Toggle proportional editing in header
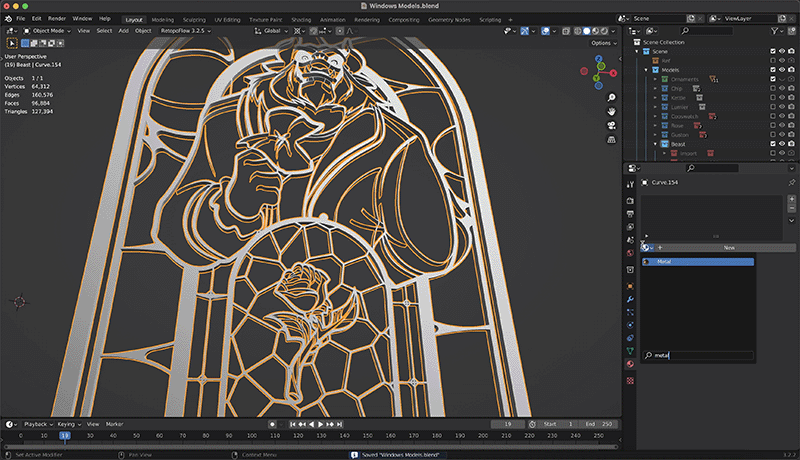This screenshot has width=800, height=460. [x=340, y=31]
